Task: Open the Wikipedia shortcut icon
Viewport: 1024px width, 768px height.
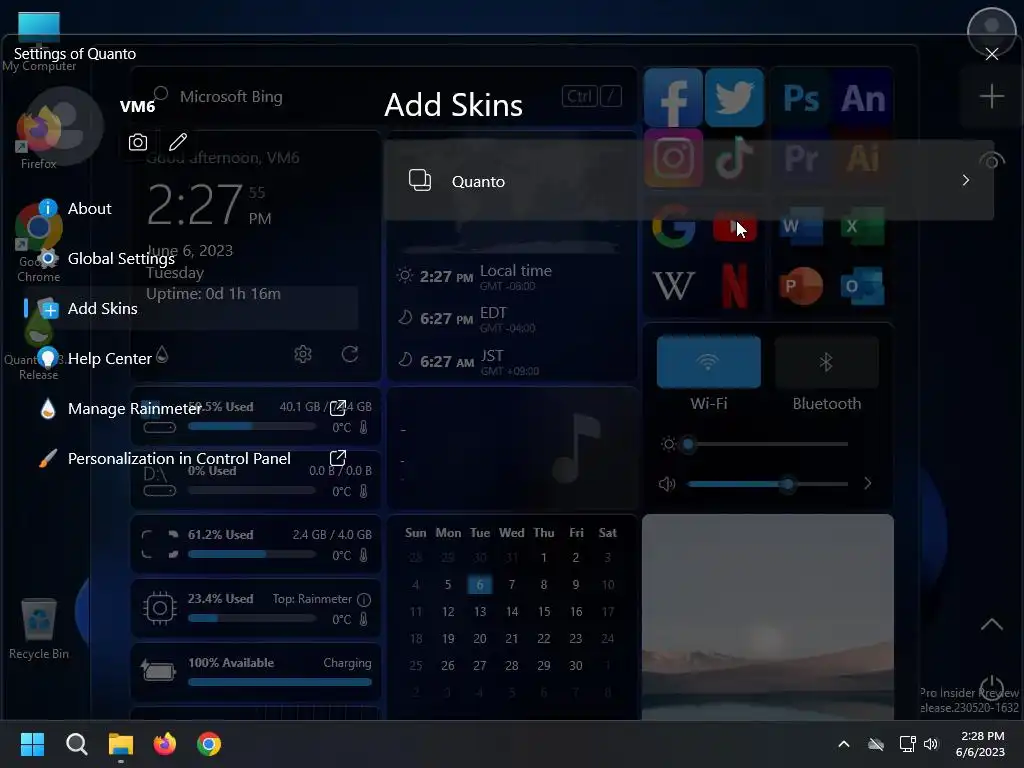Action: pos(673,285)
